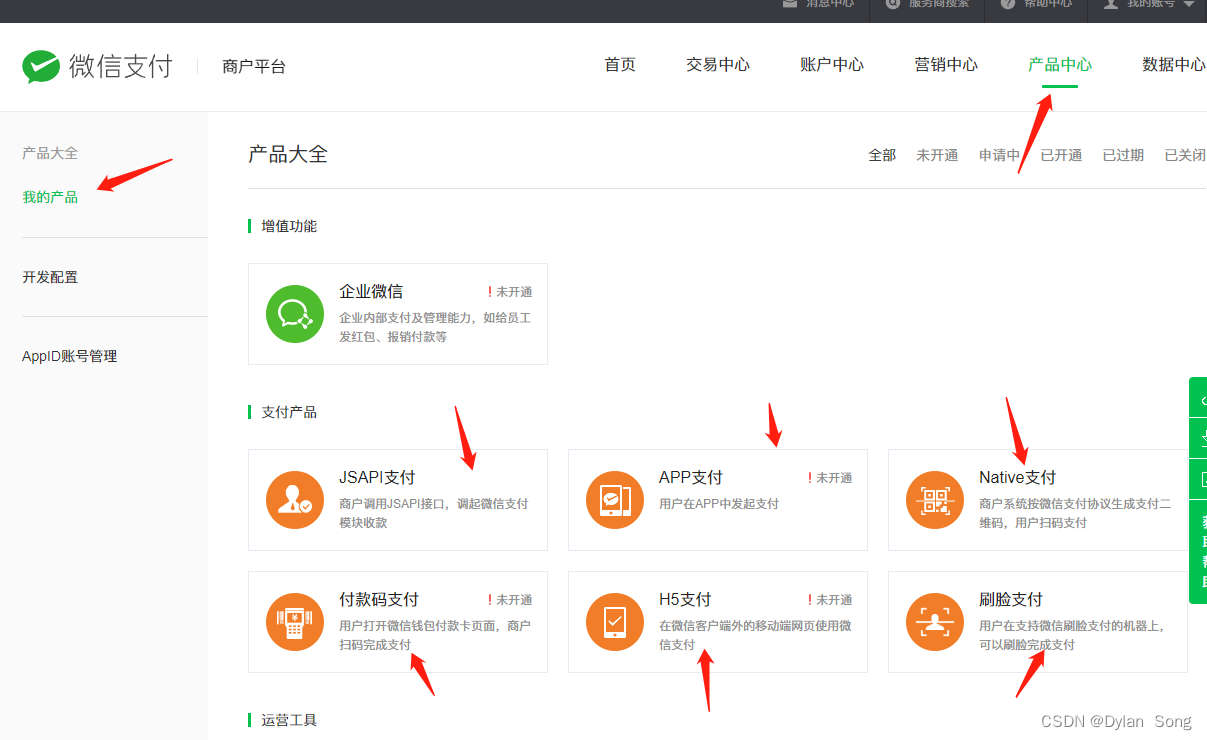Click the APP支付 orange devices icon

[x=614, y=500]
